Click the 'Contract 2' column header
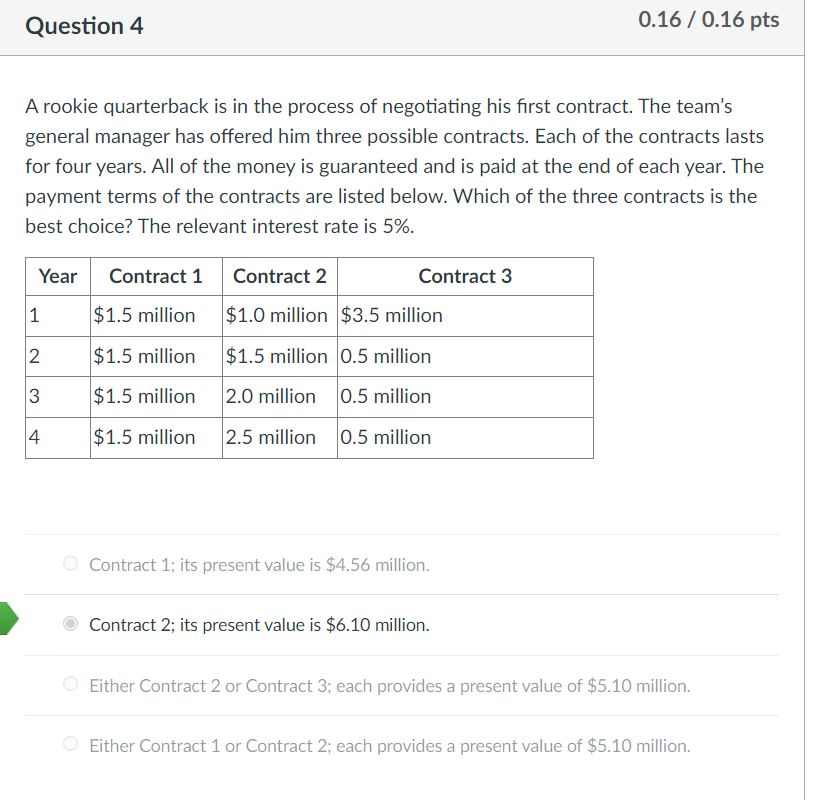Viewport: 822px width, 800px height. [279, 276]
